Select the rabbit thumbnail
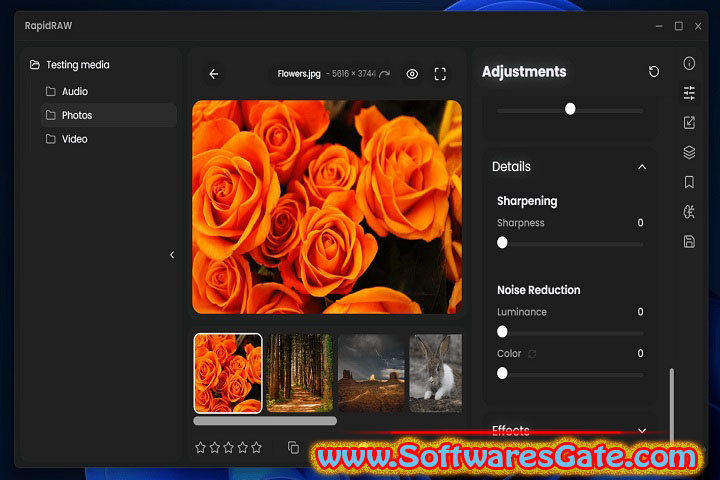This screenshot has height=480, width=720. [x=436, y=373]
